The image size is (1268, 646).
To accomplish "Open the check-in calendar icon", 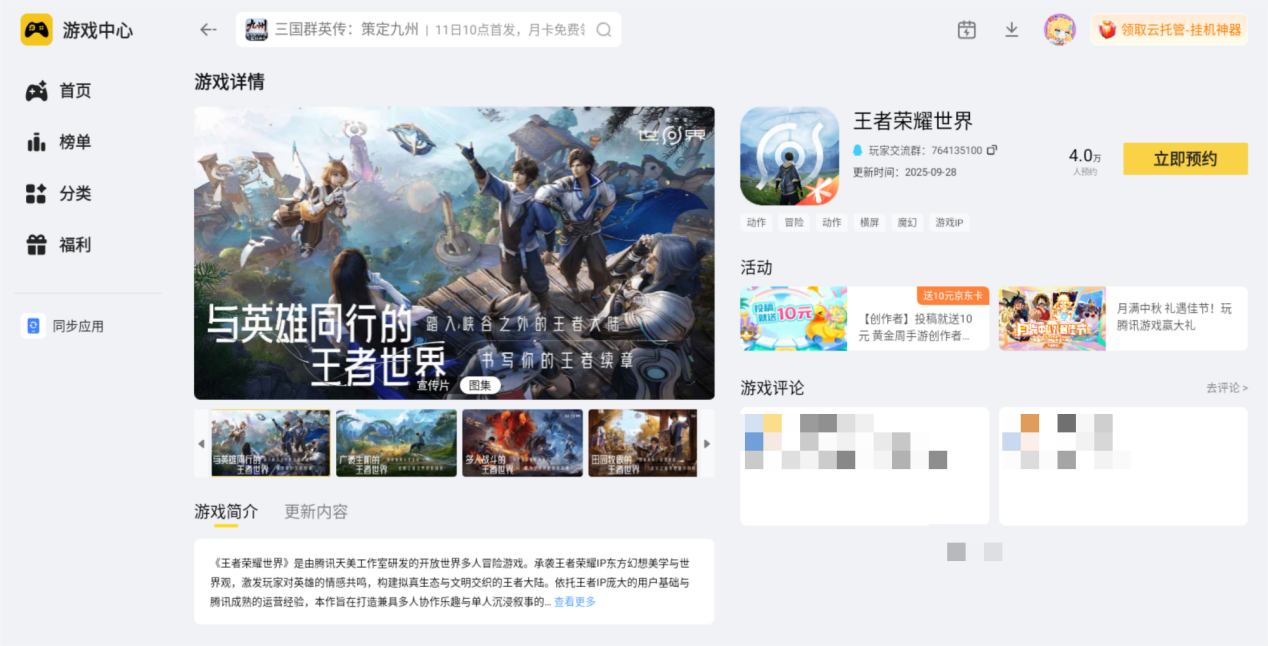I will [966, 30].
